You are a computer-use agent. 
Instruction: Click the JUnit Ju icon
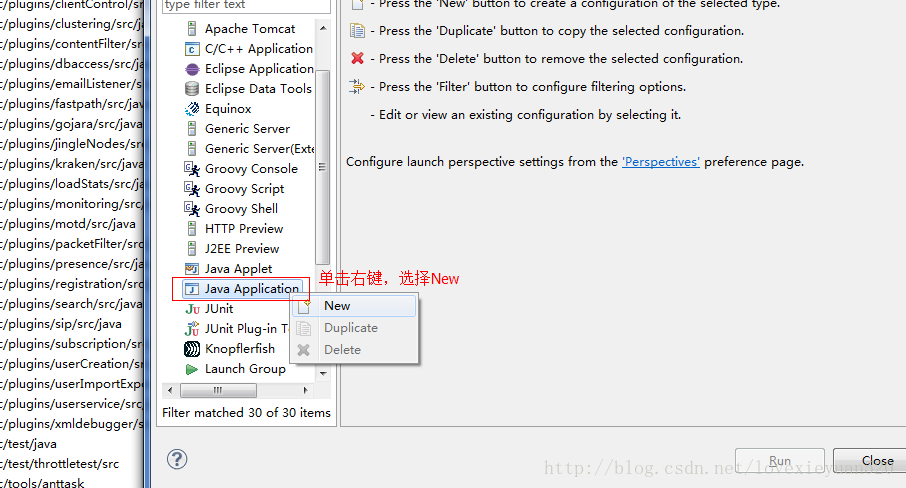click(x=192, y=309)
